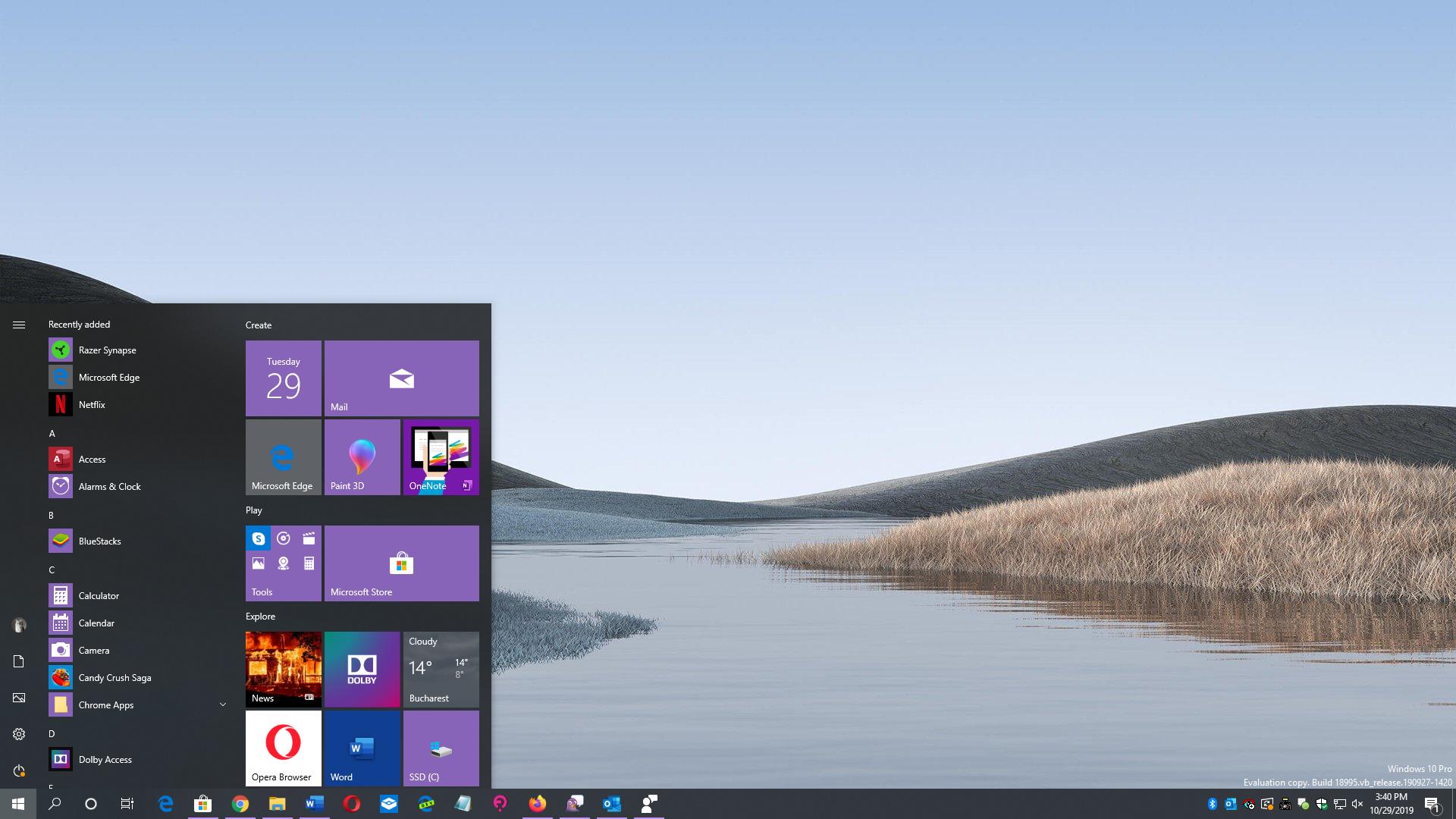
Task: Switch to Outlook on the taskbar
Action: tap(612, 804)
